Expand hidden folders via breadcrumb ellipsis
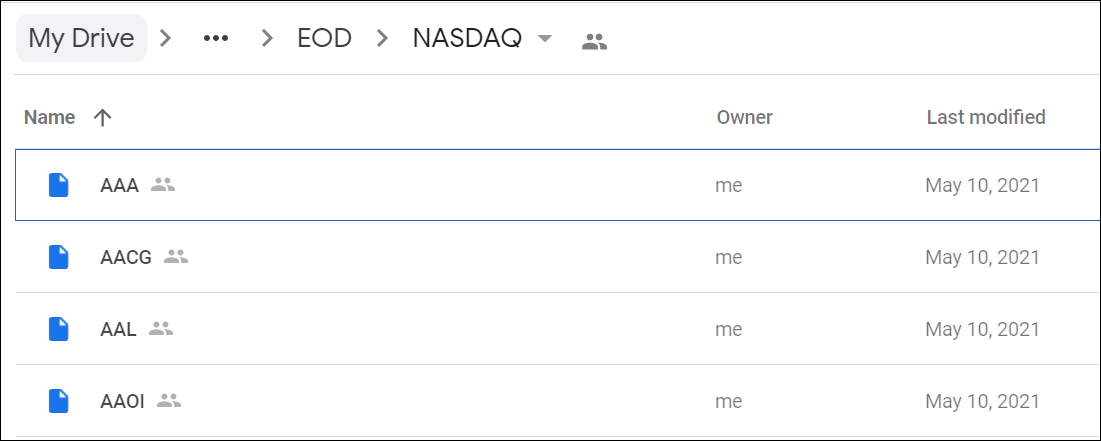 point(216,39)
